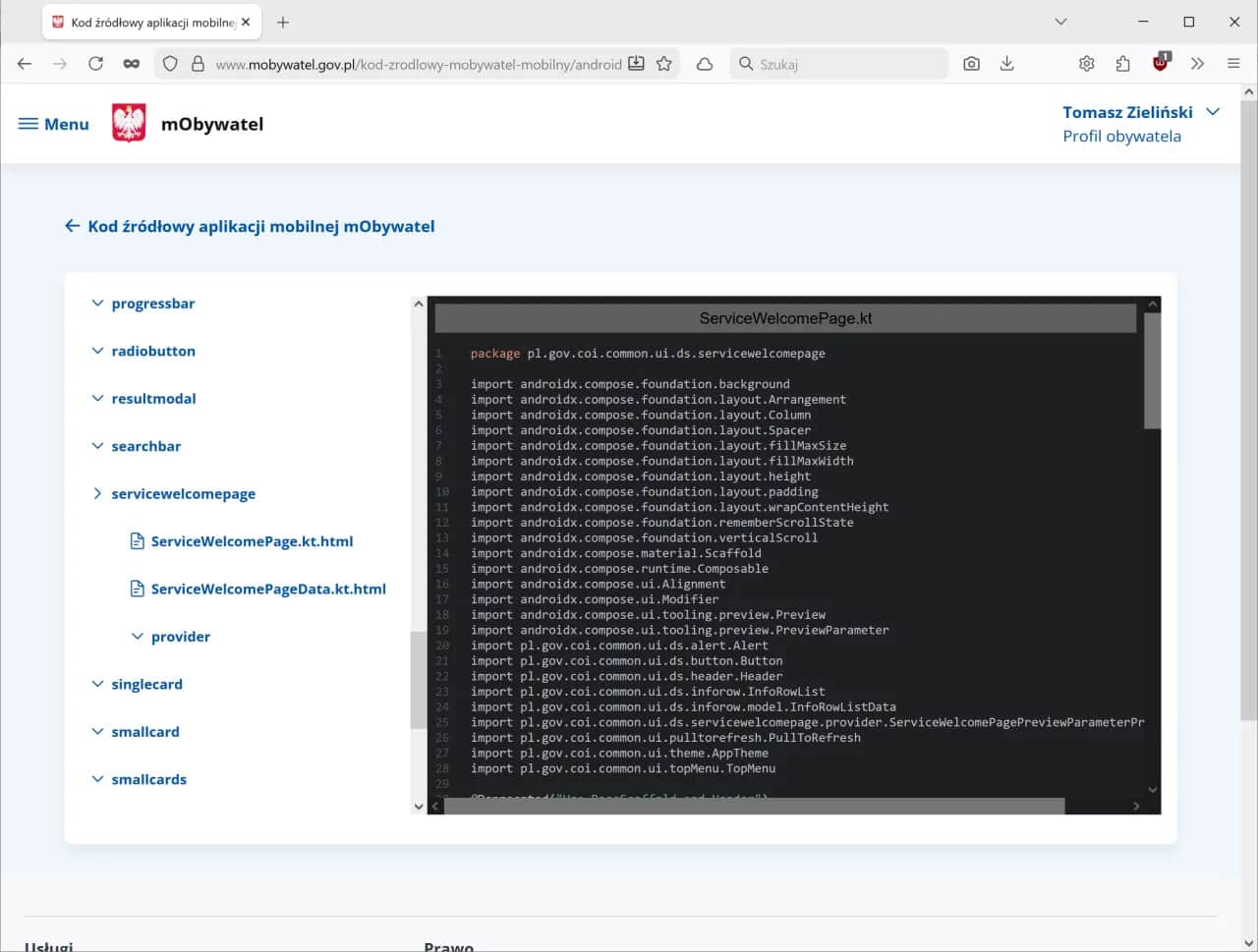Image resolution: width=1258 pixels, height=952 pixels.
Task: Reload the page with the refresh icon
Action: (95, 64)
